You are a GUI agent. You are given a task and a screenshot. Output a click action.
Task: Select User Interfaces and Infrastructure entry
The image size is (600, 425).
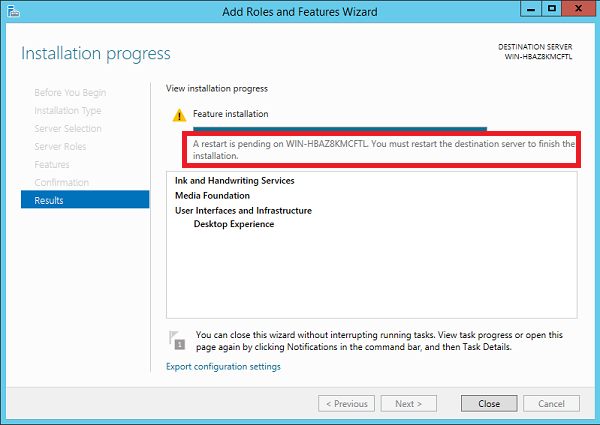(x=243, y=211)
